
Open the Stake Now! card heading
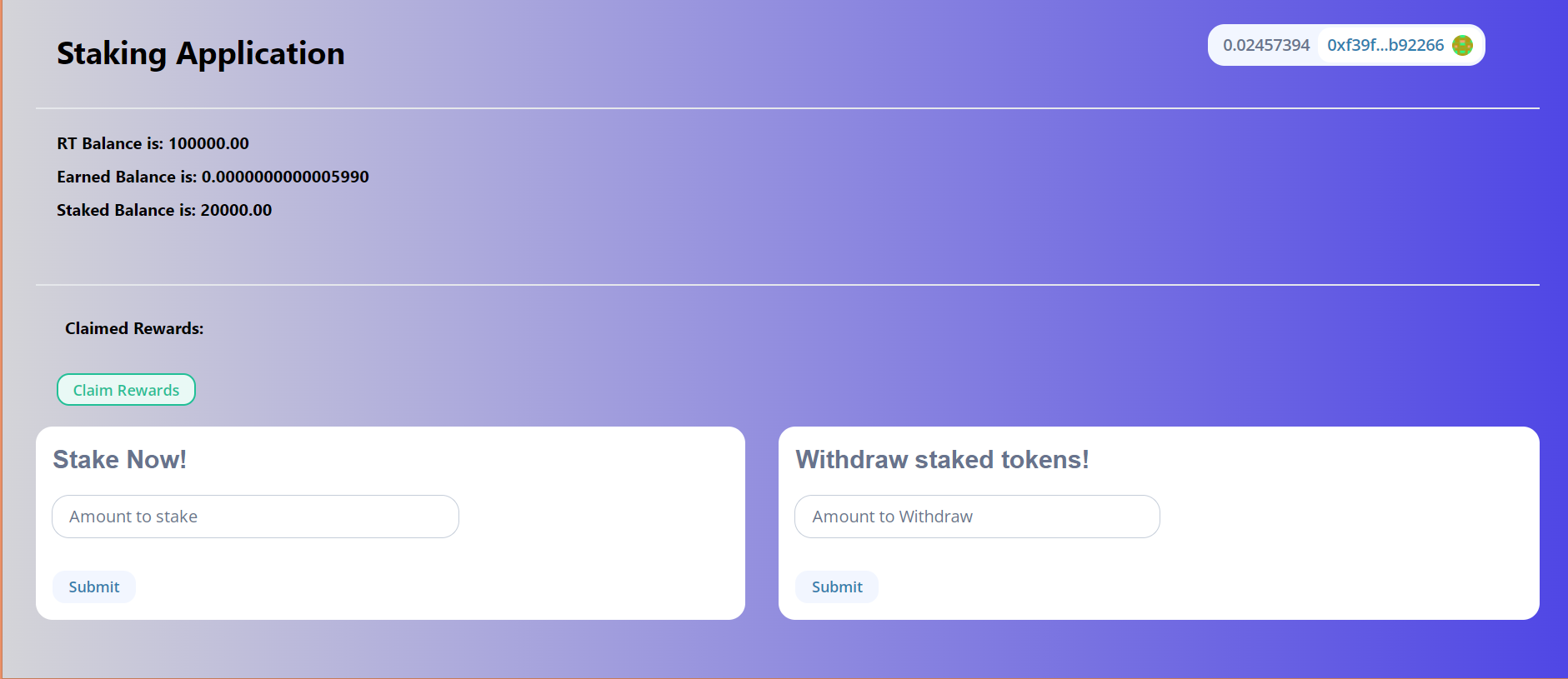[119, 459]
